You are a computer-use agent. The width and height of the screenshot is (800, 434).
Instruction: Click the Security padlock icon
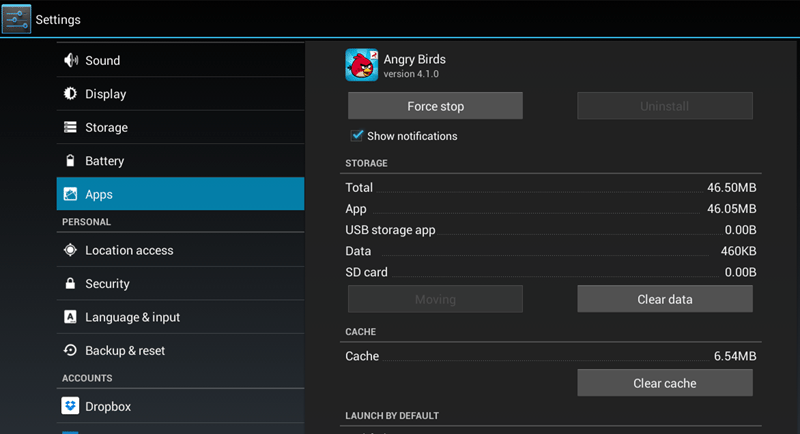pos(70,284)
